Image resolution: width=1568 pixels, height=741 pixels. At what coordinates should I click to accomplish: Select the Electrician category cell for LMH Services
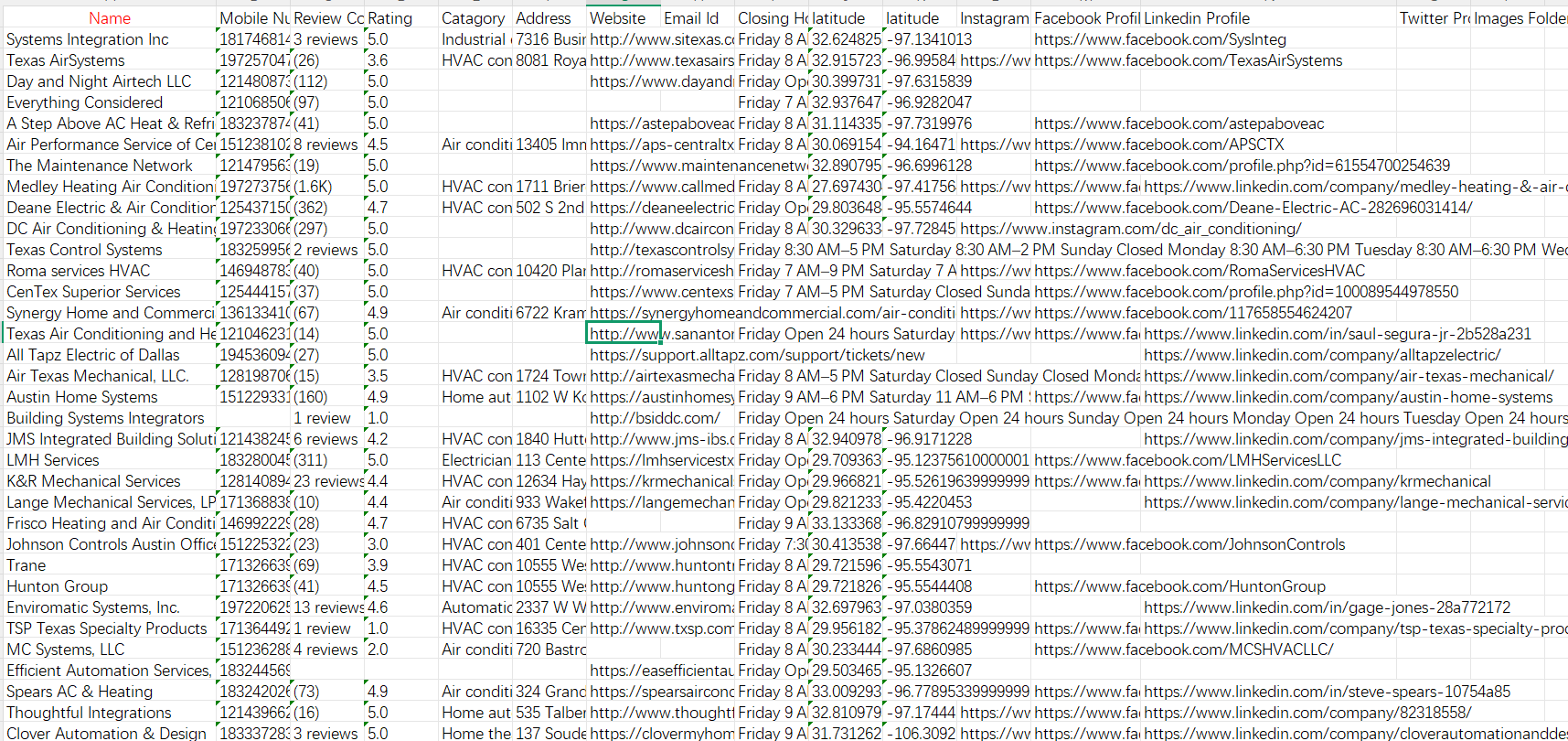point(475,460)
